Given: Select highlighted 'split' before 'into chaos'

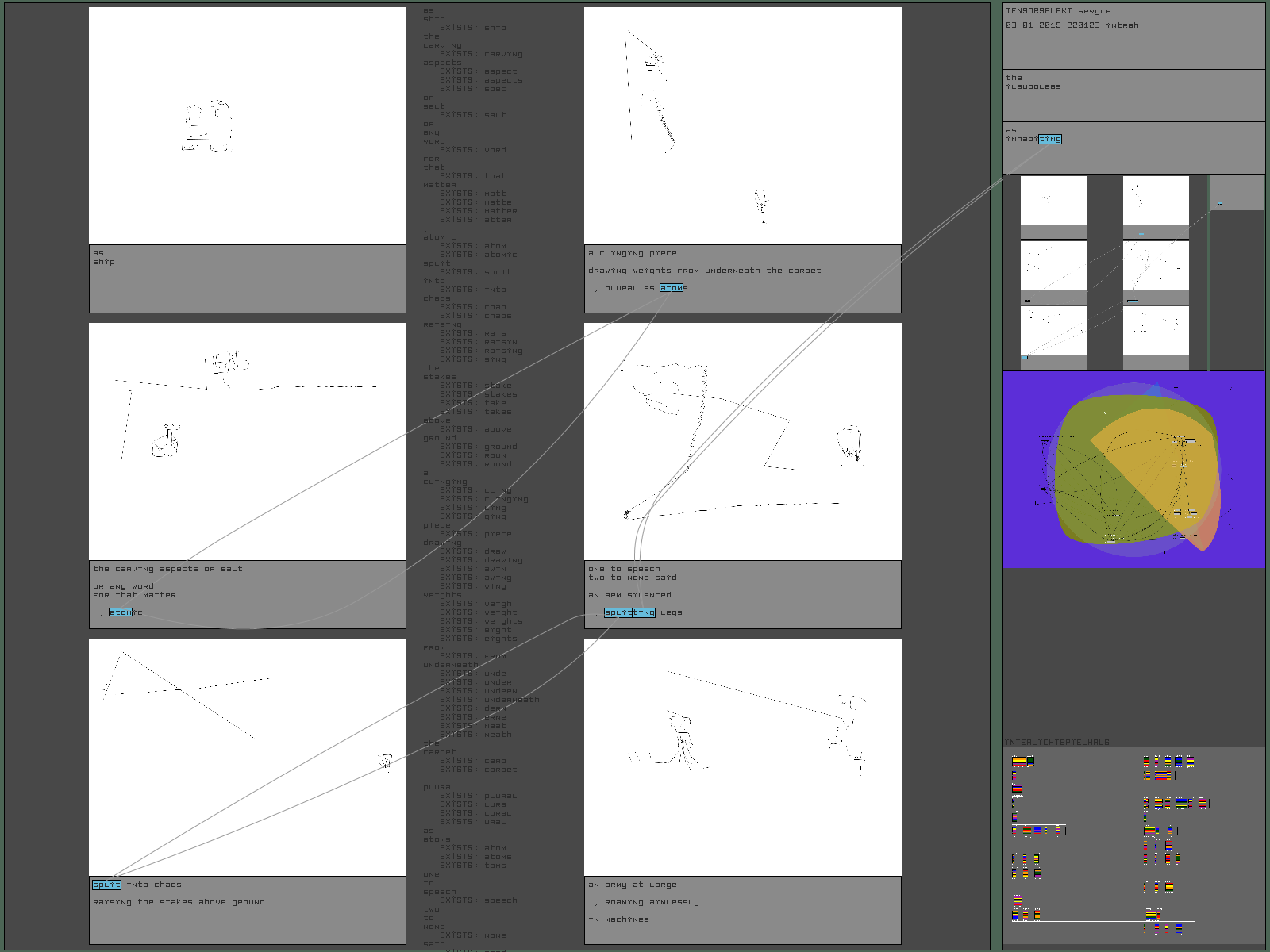Looking at the screenshot, I should point(106,885).
